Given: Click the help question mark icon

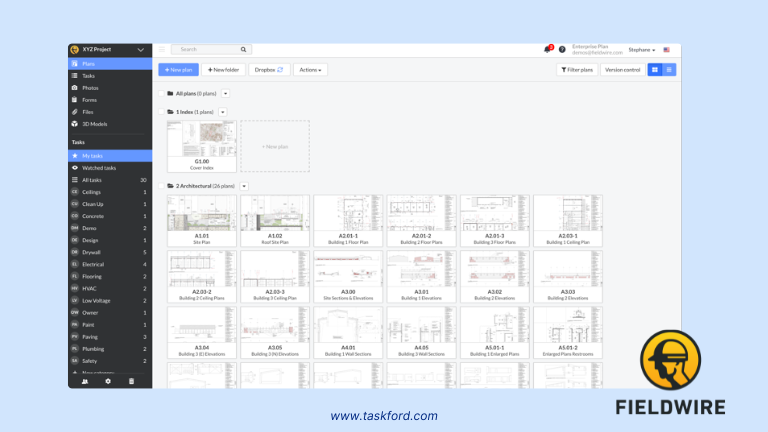Looking at the screenshot, I should (562, 49).
